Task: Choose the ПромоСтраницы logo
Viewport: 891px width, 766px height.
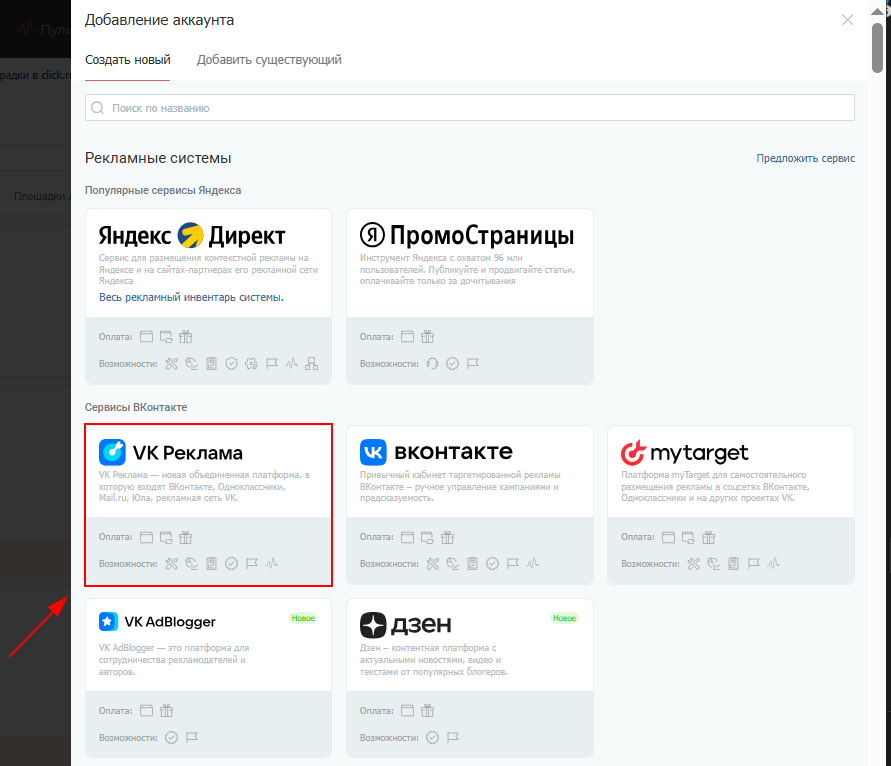Action: click(x=467, y=235)
